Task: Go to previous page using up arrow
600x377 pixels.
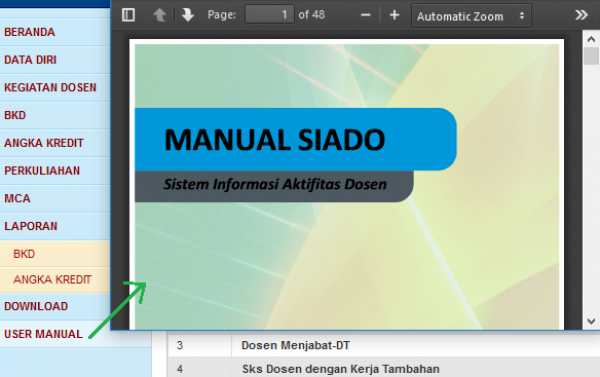Action: click(x=160, y=15)
